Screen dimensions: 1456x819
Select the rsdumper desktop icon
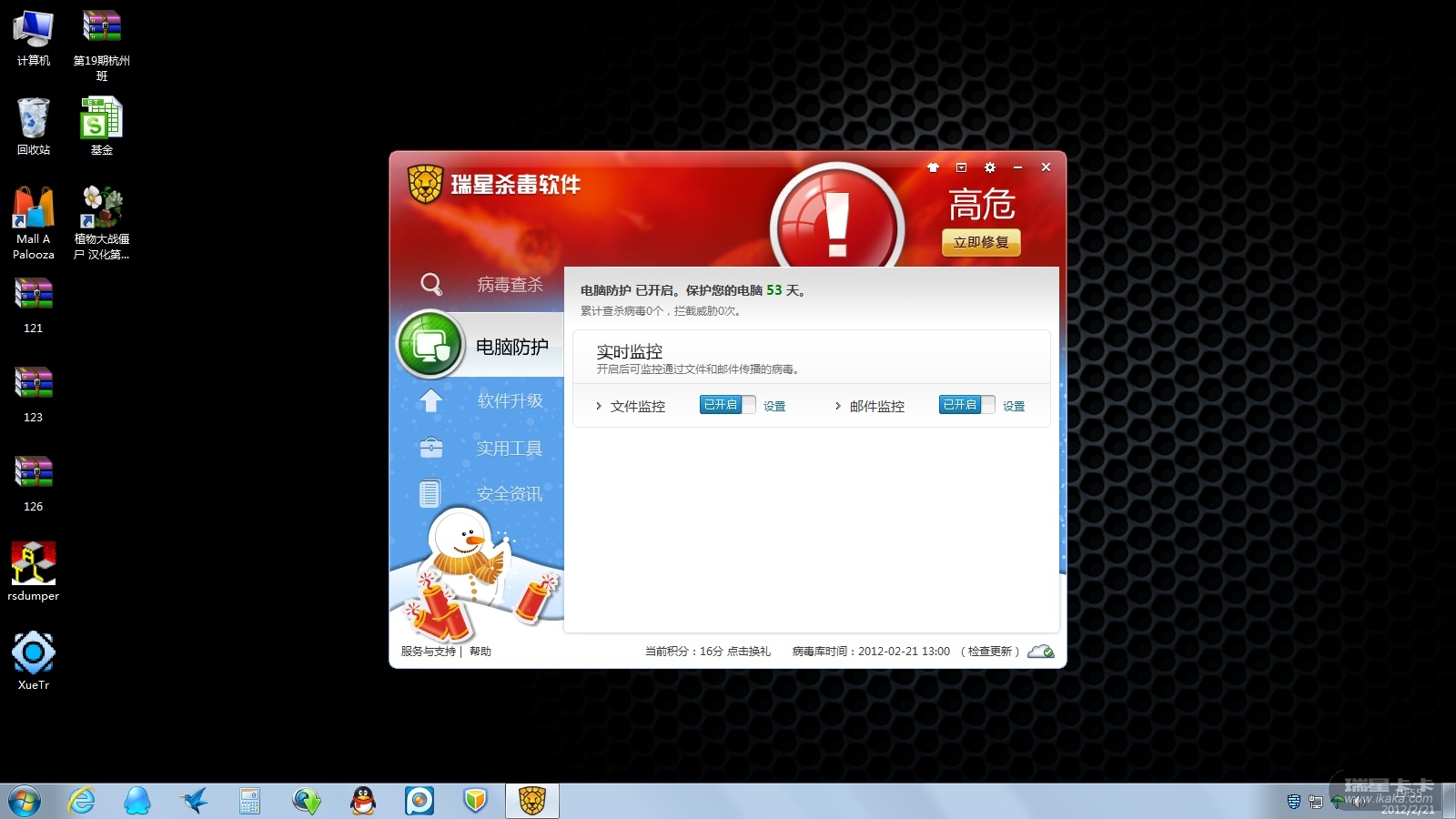tap(34, 571)
